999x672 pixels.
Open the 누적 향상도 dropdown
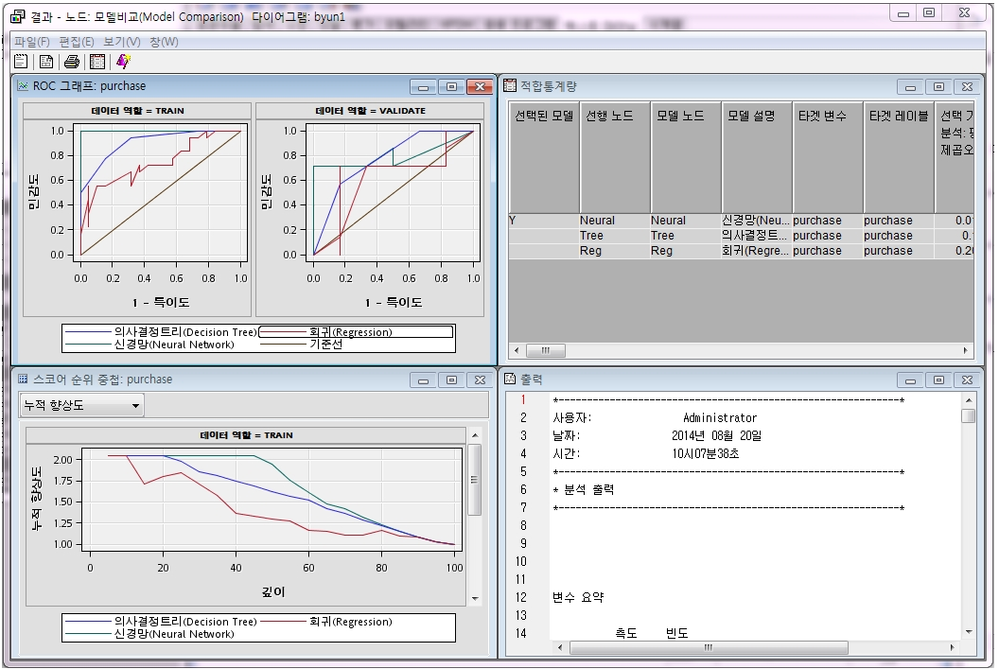(82, 405)
